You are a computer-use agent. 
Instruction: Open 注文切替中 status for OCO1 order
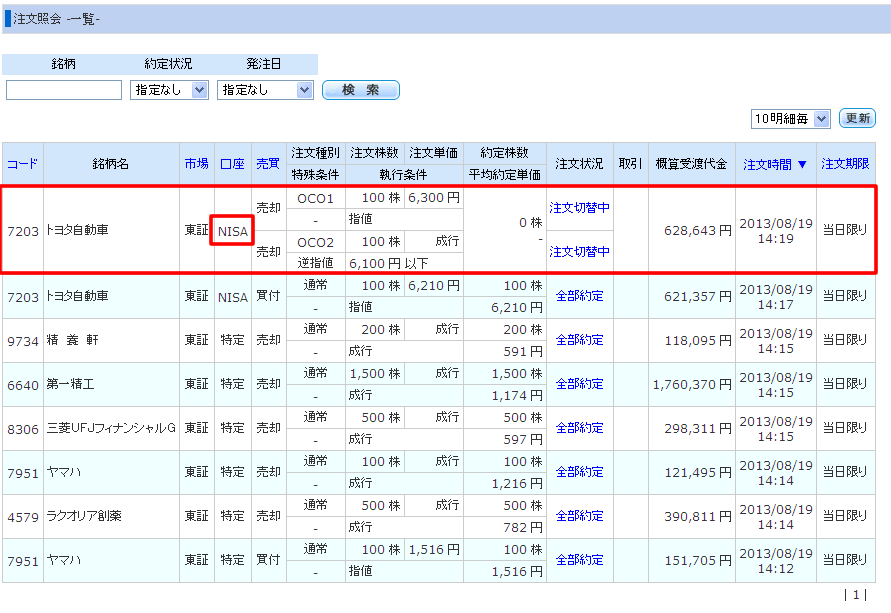[x=580, y=208]
